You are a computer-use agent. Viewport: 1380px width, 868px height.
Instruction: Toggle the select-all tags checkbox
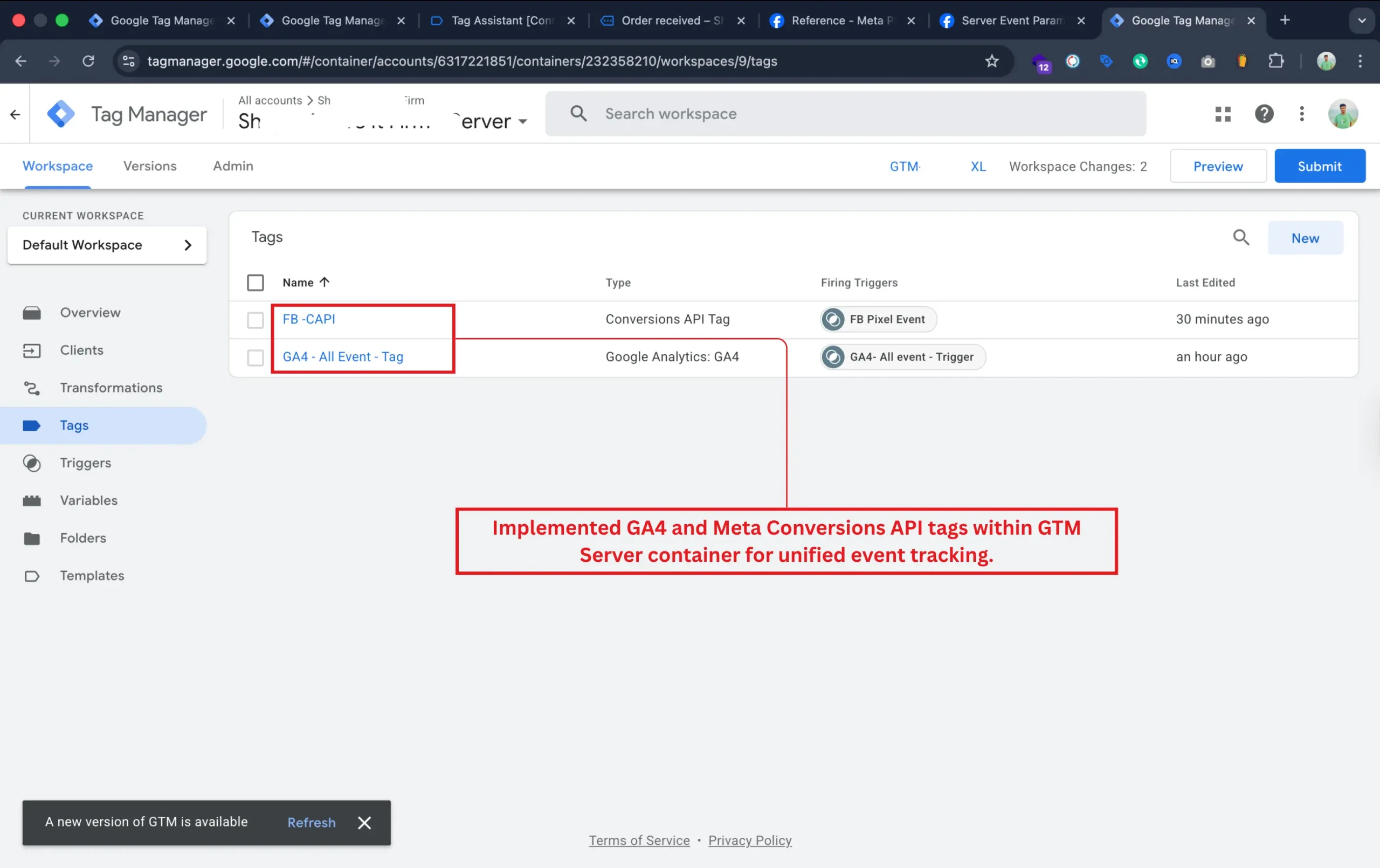[255, 283]
